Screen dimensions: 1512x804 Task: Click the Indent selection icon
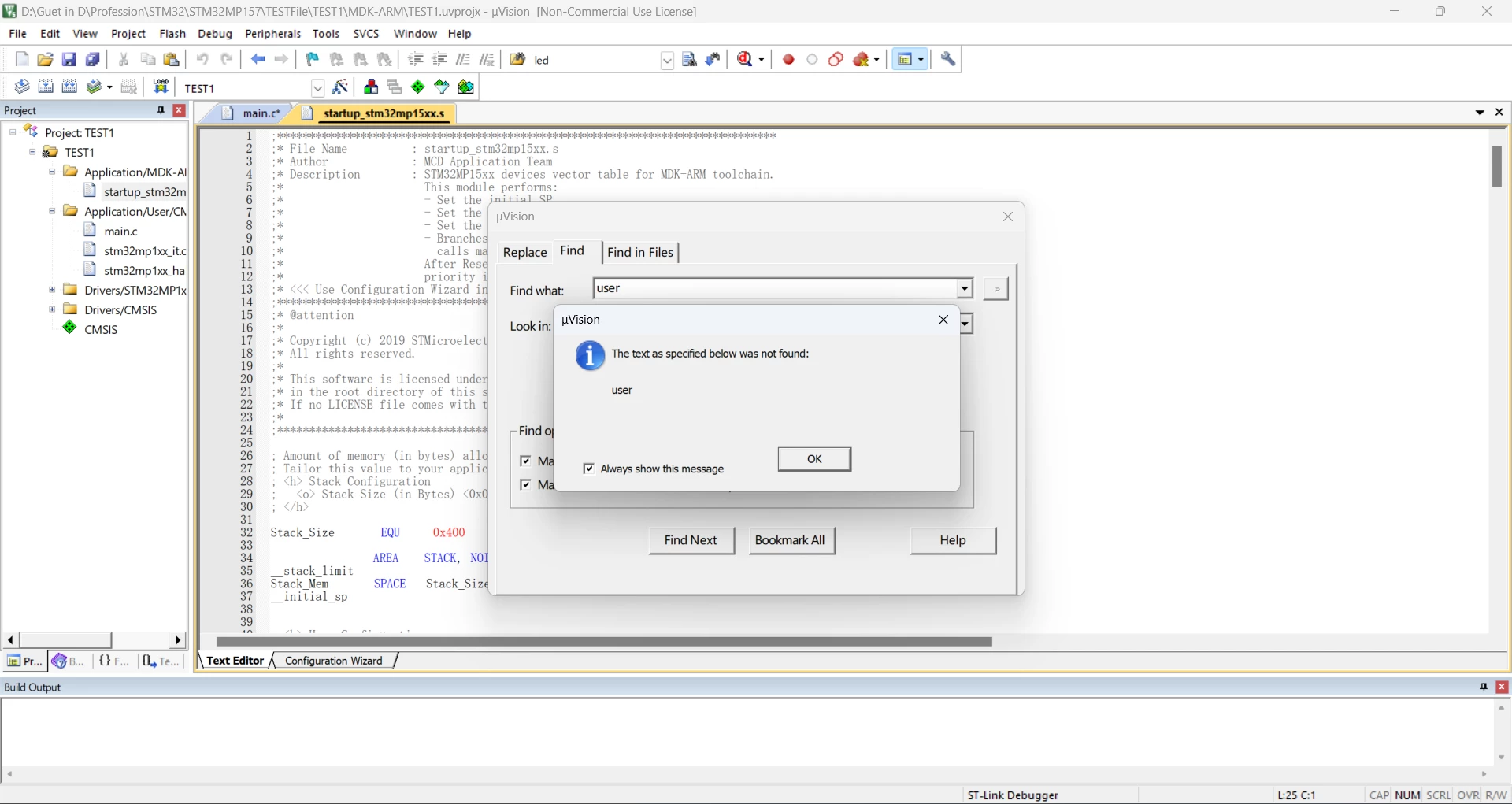[x=416, y=60]
